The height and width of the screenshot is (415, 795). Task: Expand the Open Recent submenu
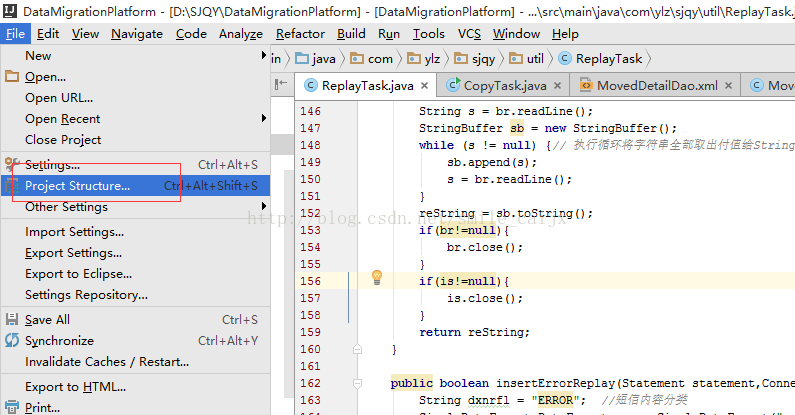point(135,119)
